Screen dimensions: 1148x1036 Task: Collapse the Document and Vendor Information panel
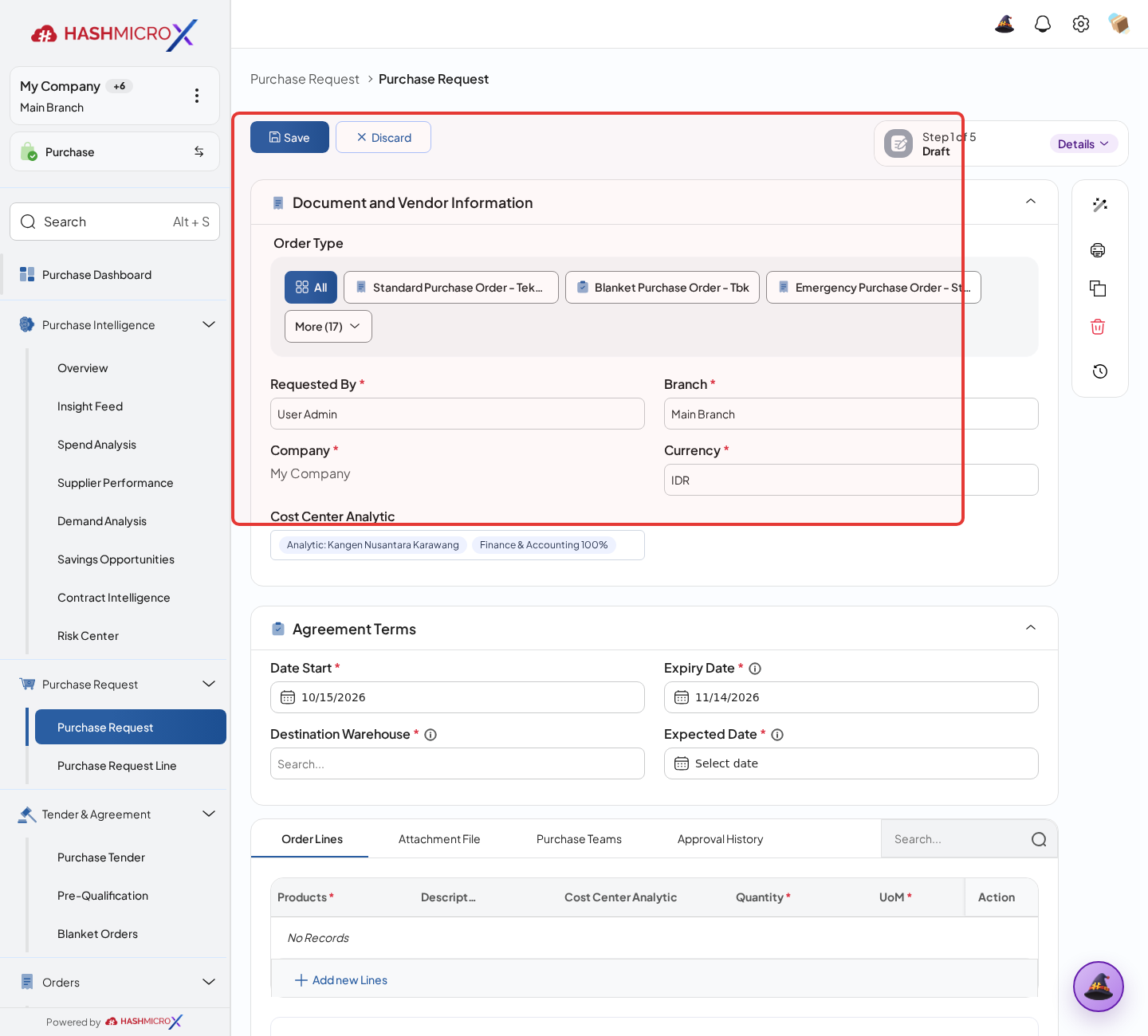(x=1031, y=201)
